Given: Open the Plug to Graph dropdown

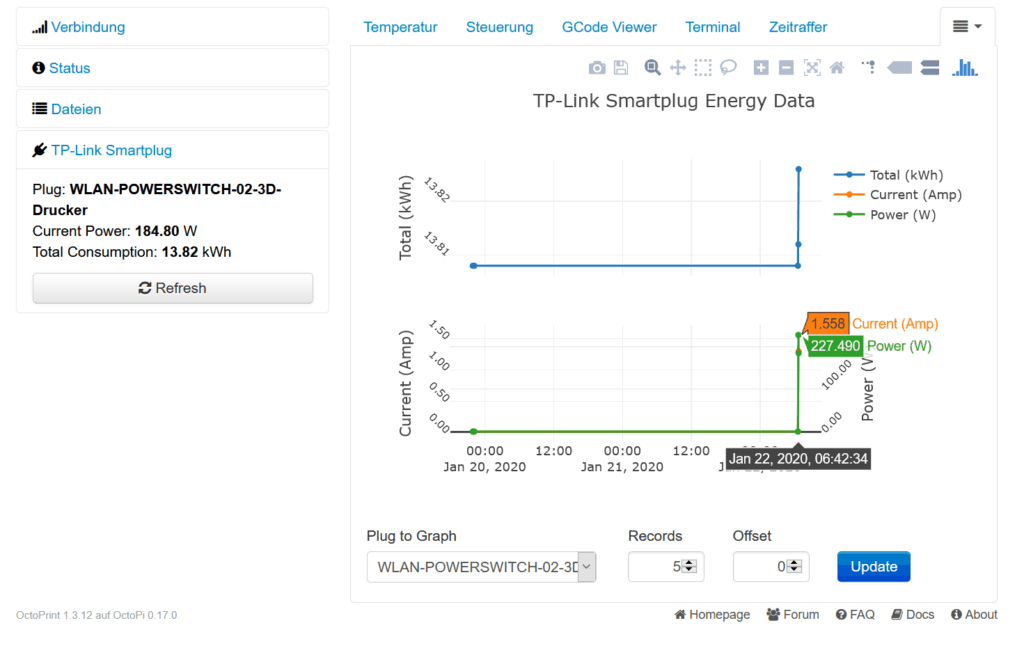Looking at the screenshot, I should 481,567.
